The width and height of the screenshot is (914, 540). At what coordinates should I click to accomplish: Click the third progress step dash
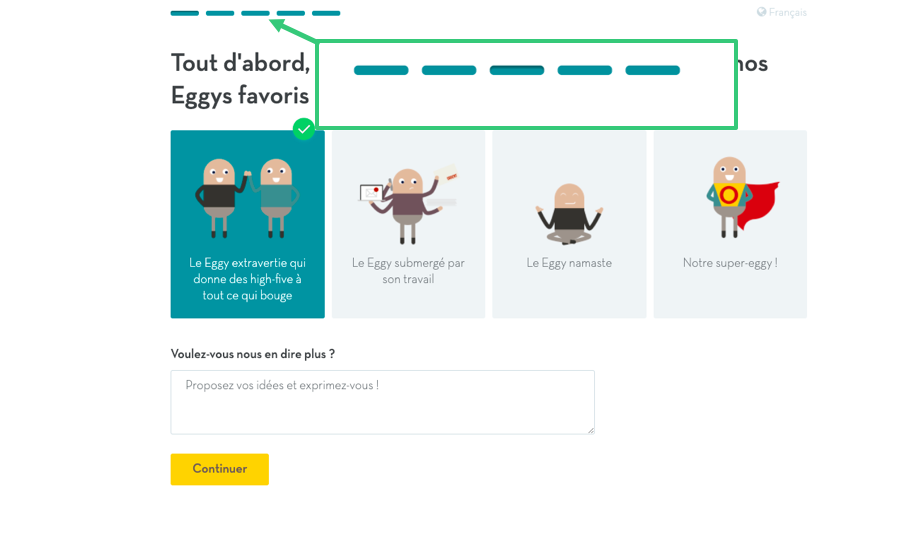point(255,13)
